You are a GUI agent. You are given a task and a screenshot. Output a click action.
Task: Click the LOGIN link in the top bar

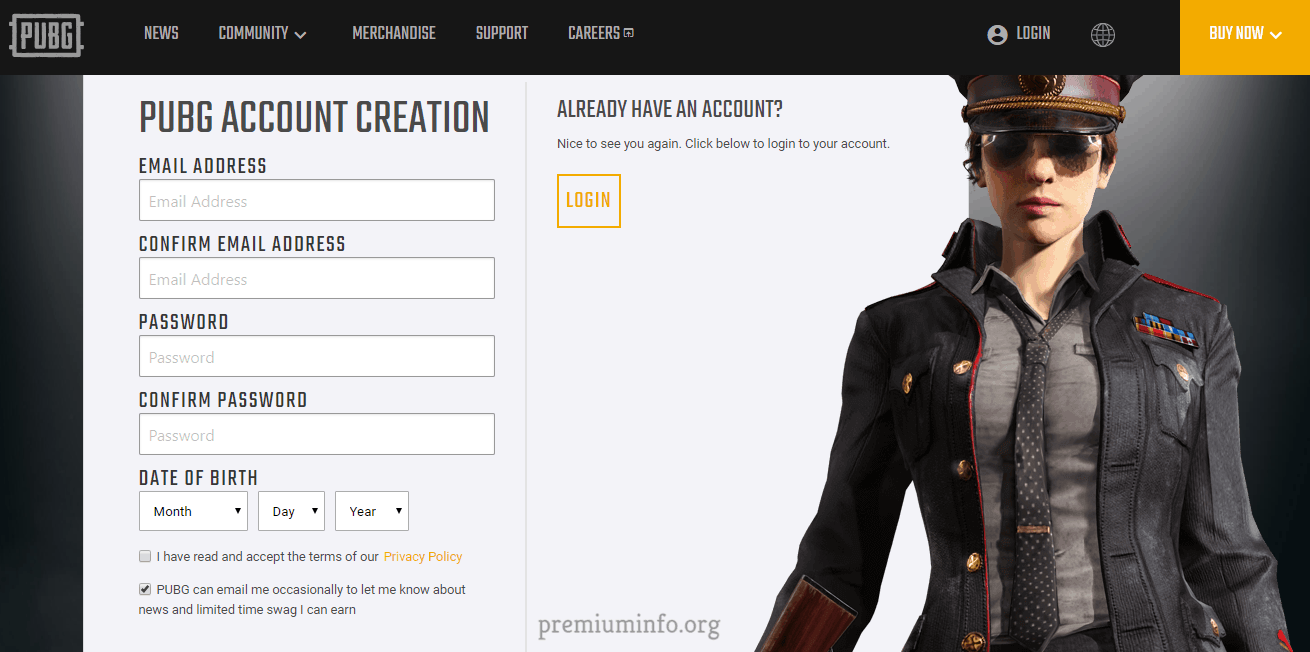[1033, 33]
